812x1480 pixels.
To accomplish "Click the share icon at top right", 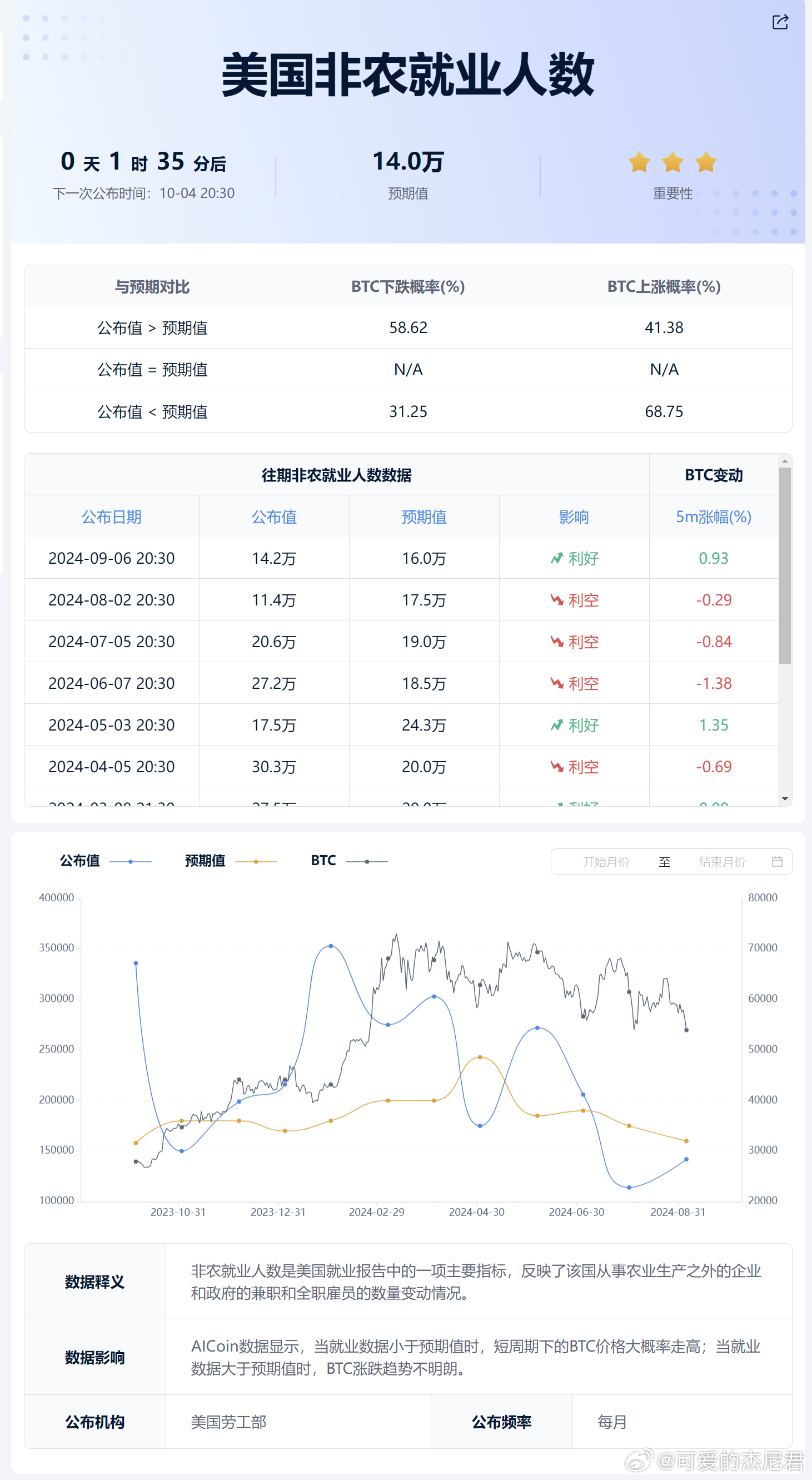I will [x=780, y=22].
